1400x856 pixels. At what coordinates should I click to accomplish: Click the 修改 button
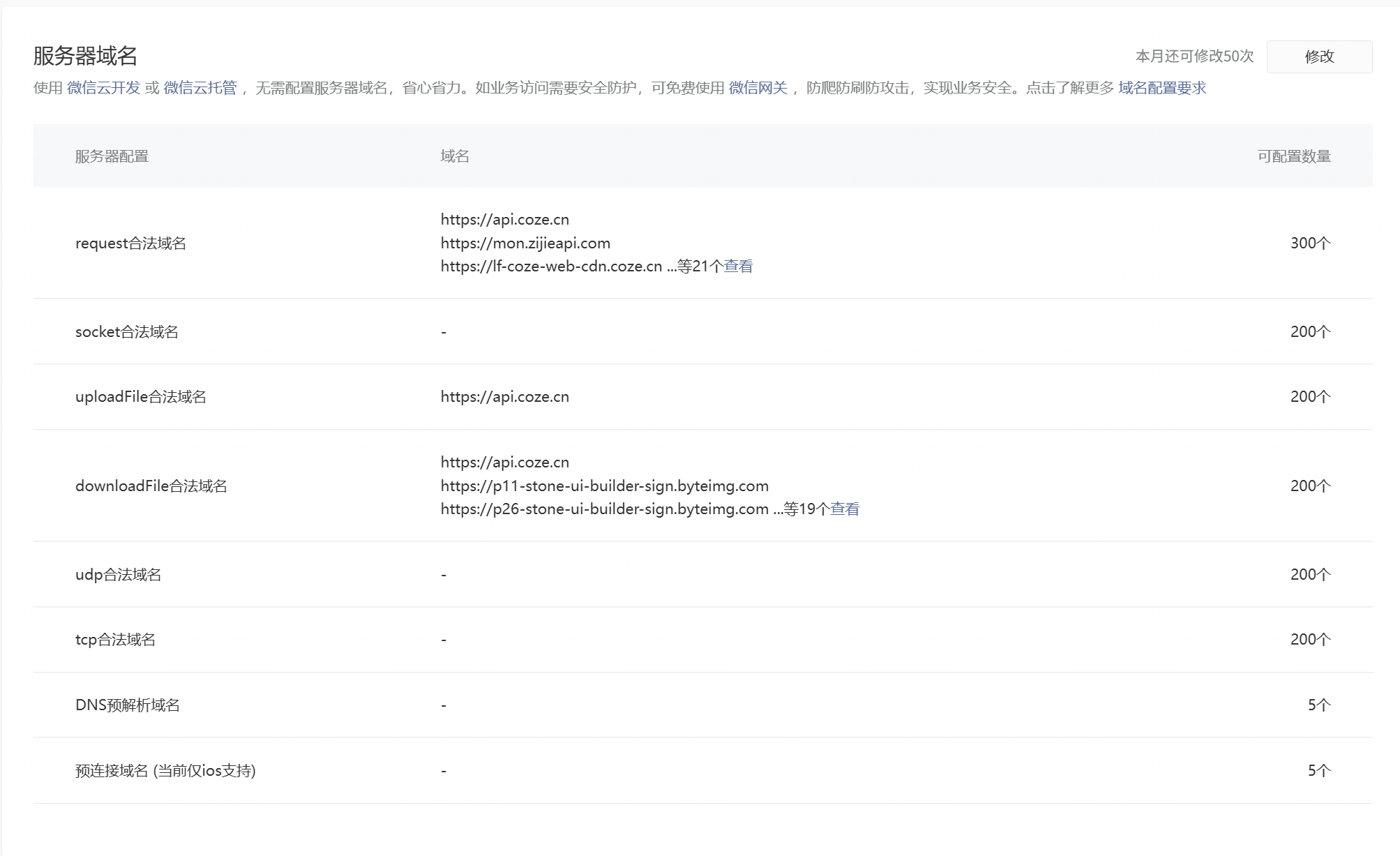(1318, 57)
